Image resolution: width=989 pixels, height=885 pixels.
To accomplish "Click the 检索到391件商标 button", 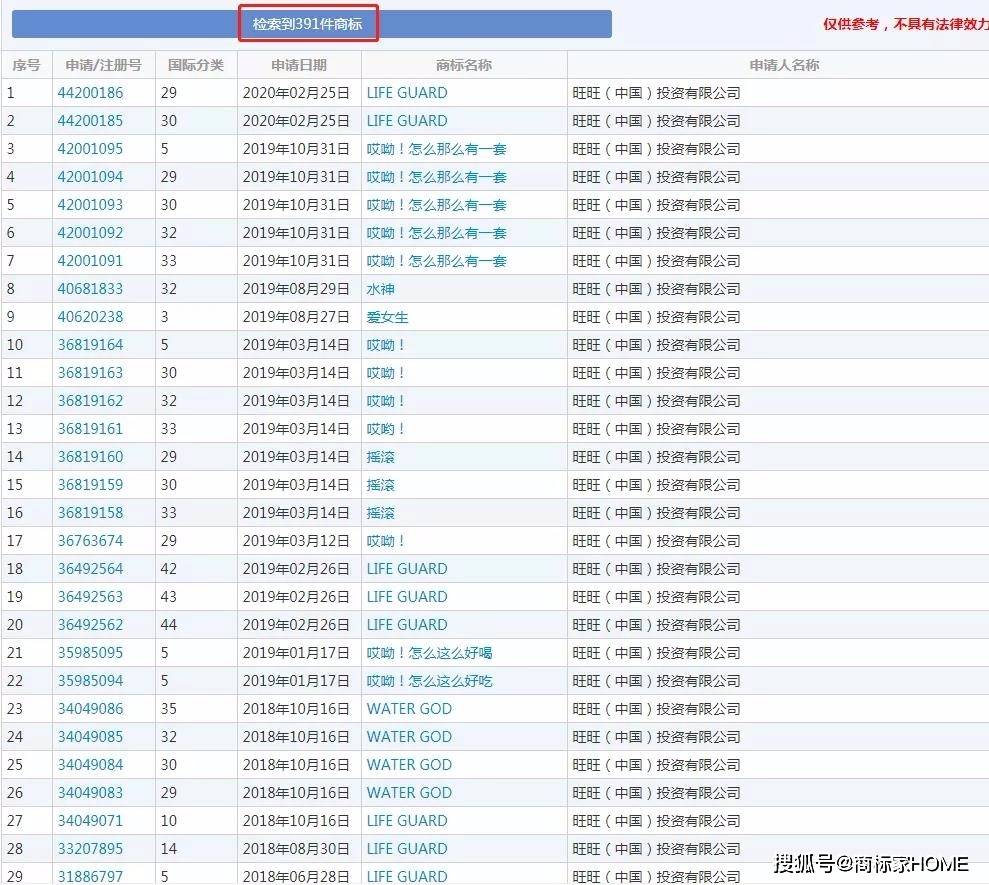I will (309, 23).
